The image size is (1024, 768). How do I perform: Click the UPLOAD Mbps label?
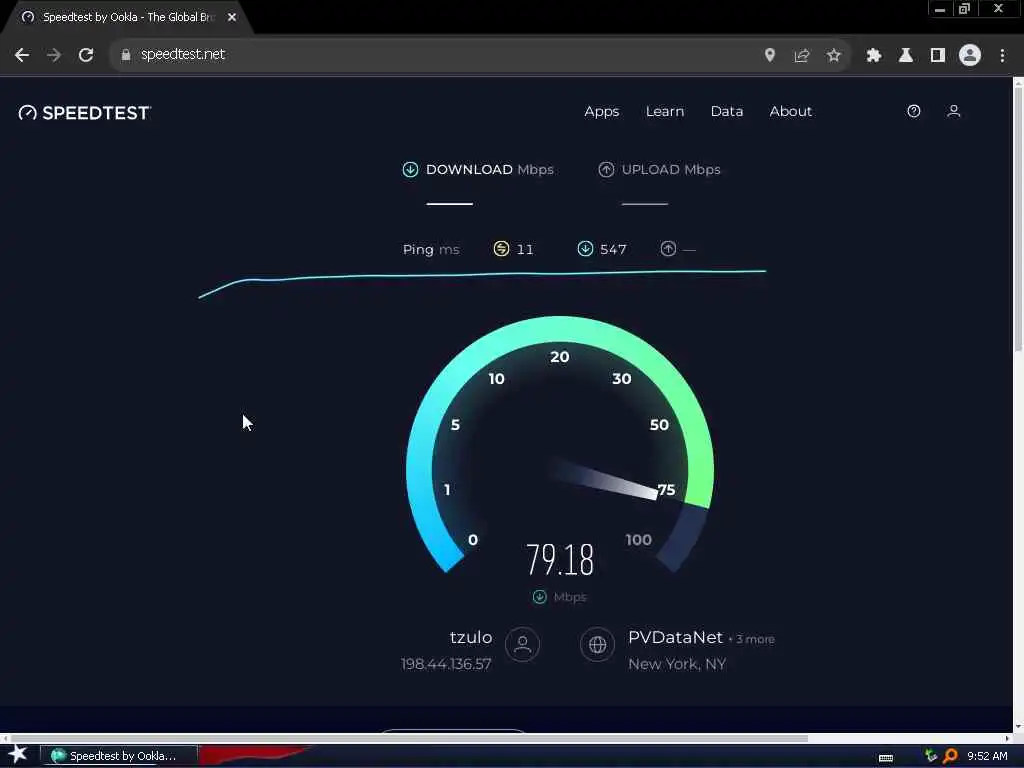click(671, 170)
